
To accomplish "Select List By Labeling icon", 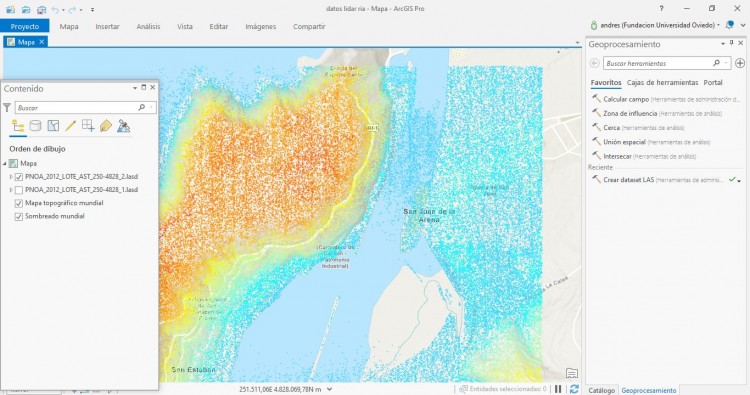I will tap(106, 126).
